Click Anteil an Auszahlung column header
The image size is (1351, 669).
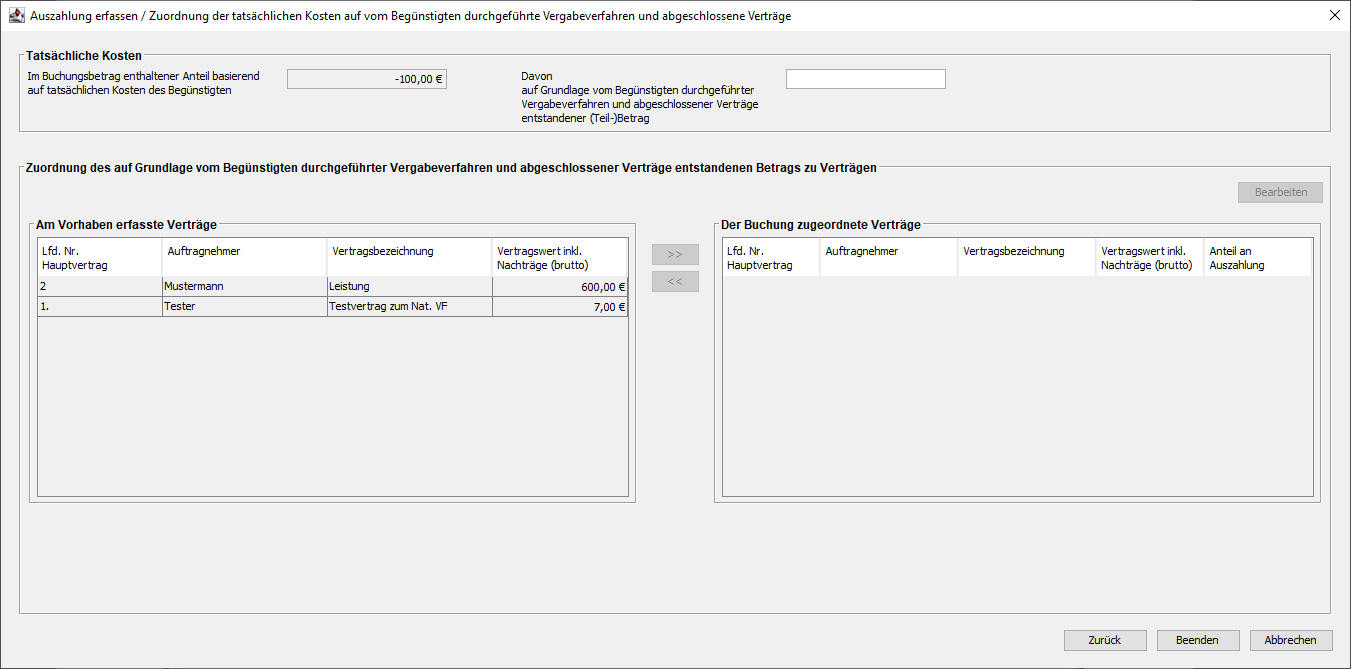click(1256, 258)
